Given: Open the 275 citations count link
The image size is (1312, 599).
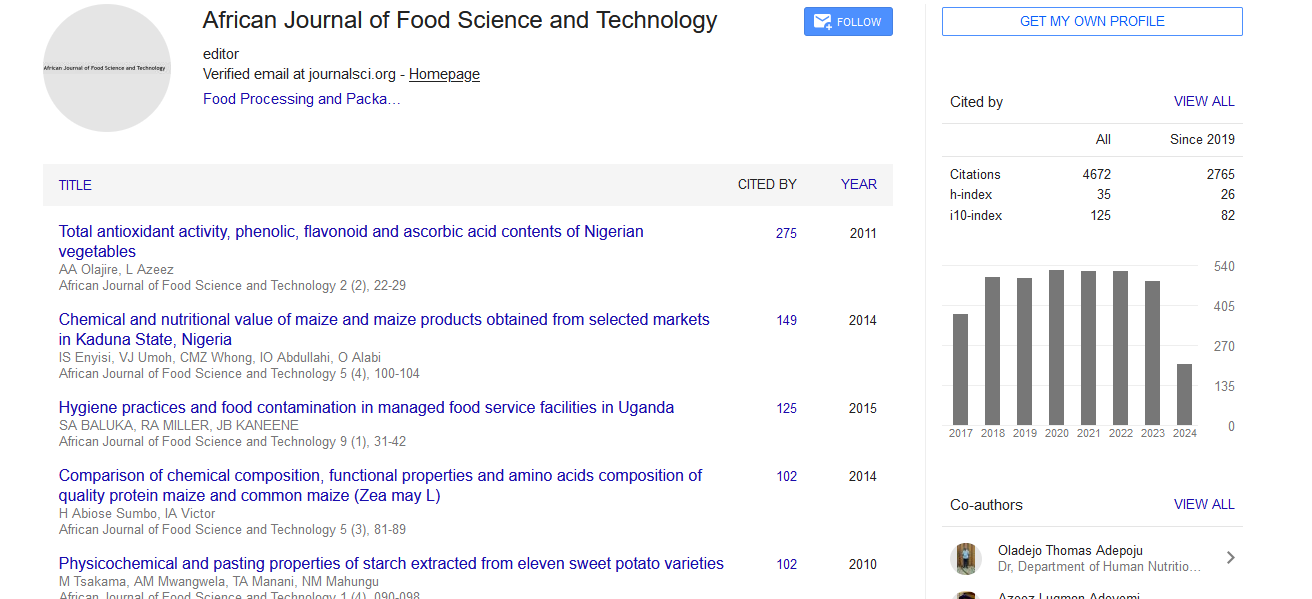Looking at the screenshot, I should (786, 233).
